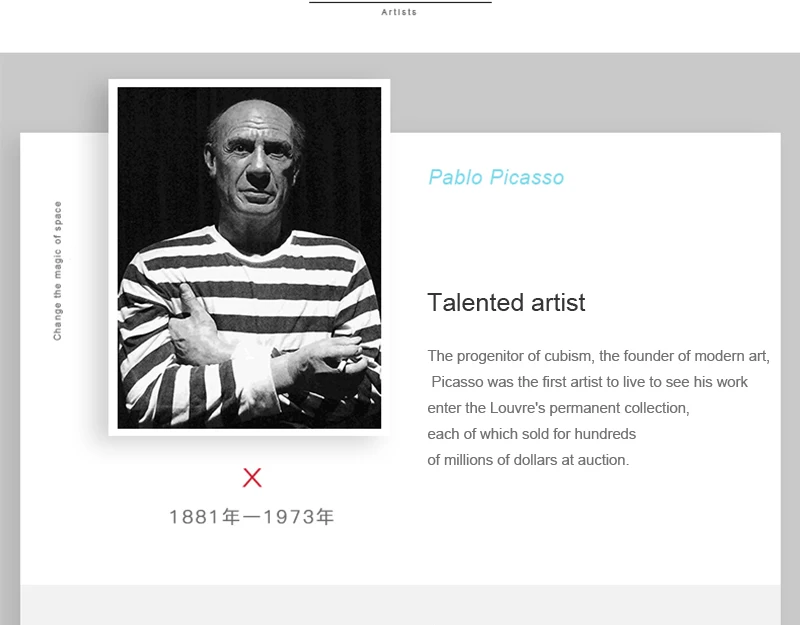
Task: Open the black-and-white portrait photo
Action: tap(249, 258)
